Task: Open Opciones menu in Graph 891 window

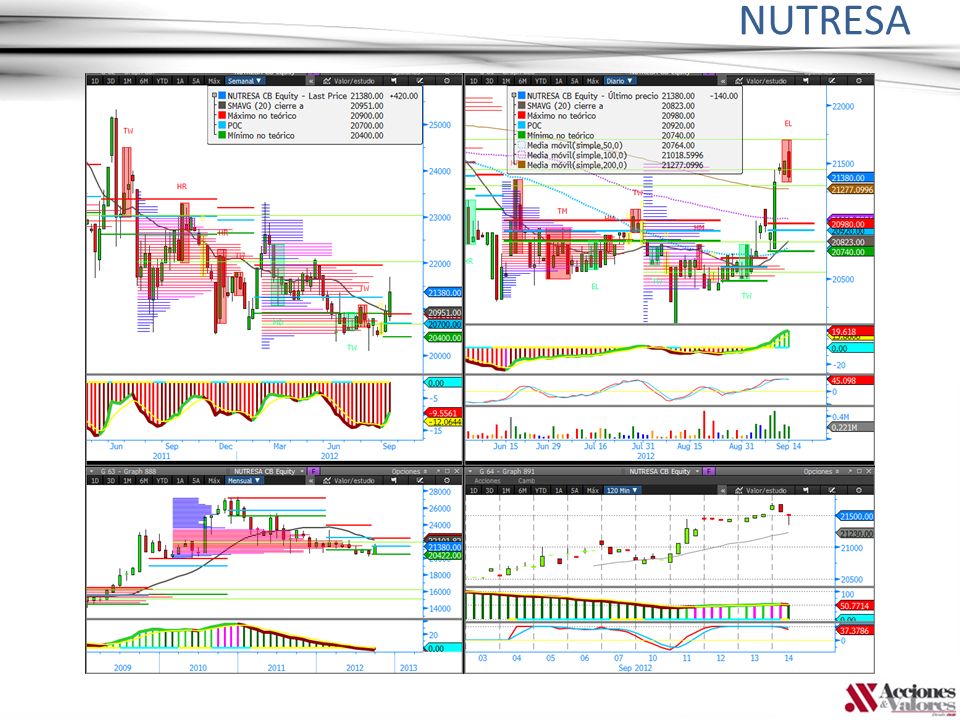Action: coord(821,471)
